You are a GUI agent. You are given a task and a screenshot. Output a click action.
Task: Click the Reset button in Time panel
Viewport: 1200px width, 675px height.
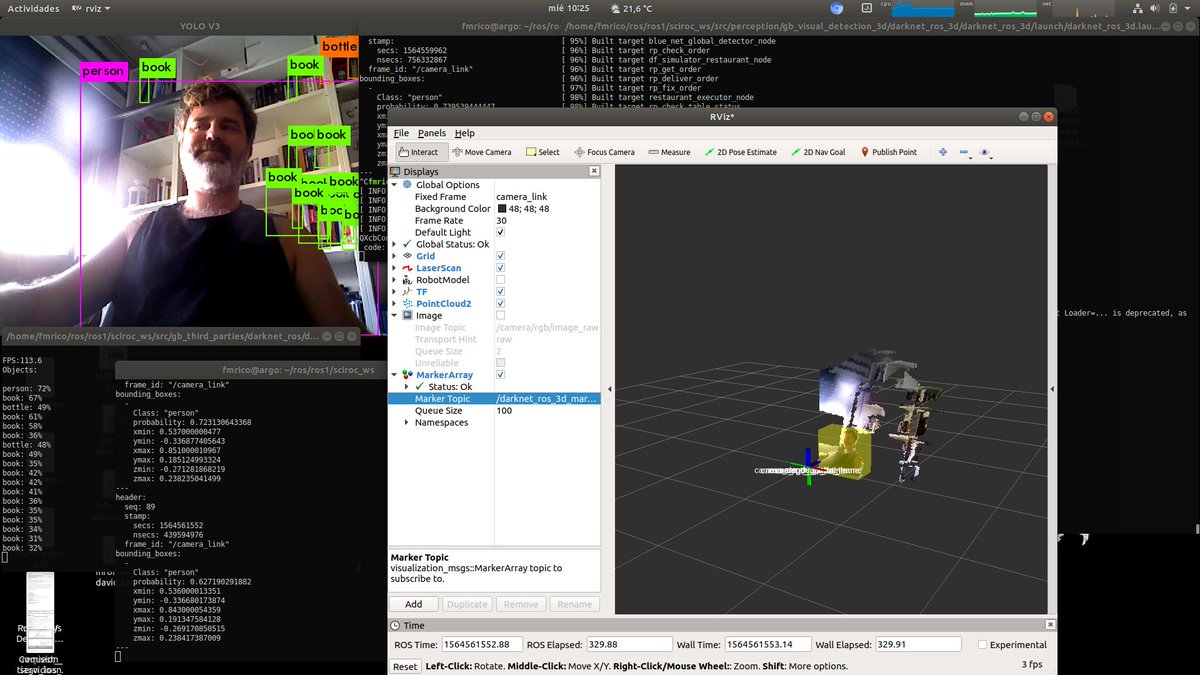pos(405,666)
